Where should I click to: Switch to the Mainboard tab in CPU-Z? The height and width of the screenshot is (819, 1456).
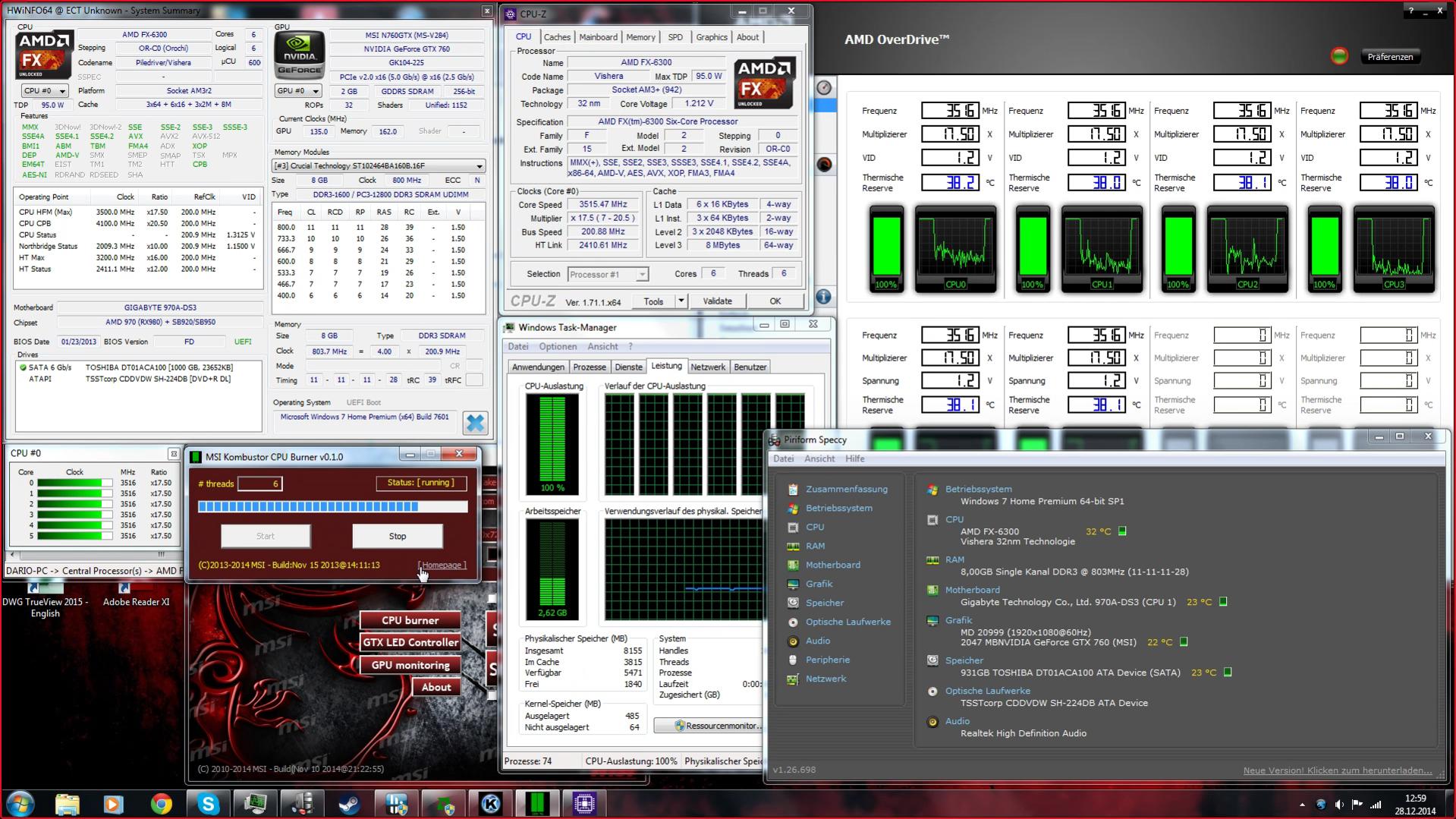[x=598, y=37]
